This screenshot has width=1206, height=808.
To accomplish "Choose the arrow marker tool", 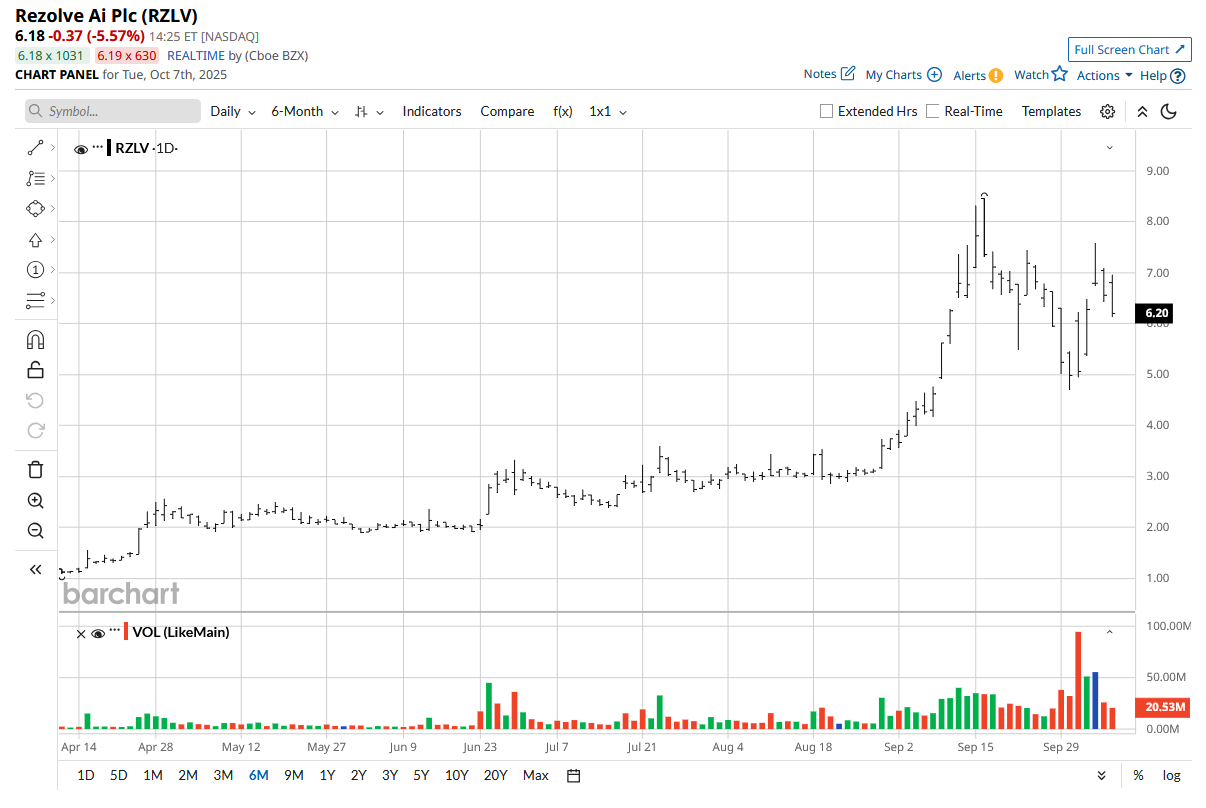I will [35, 240].
